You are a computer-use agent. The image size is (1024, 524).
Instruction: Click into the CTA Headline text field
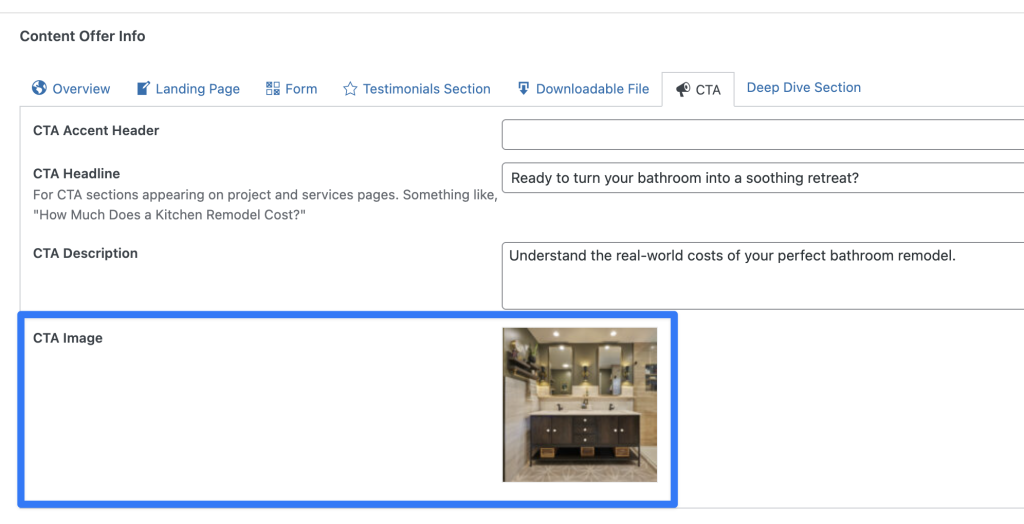coord(762,178)
